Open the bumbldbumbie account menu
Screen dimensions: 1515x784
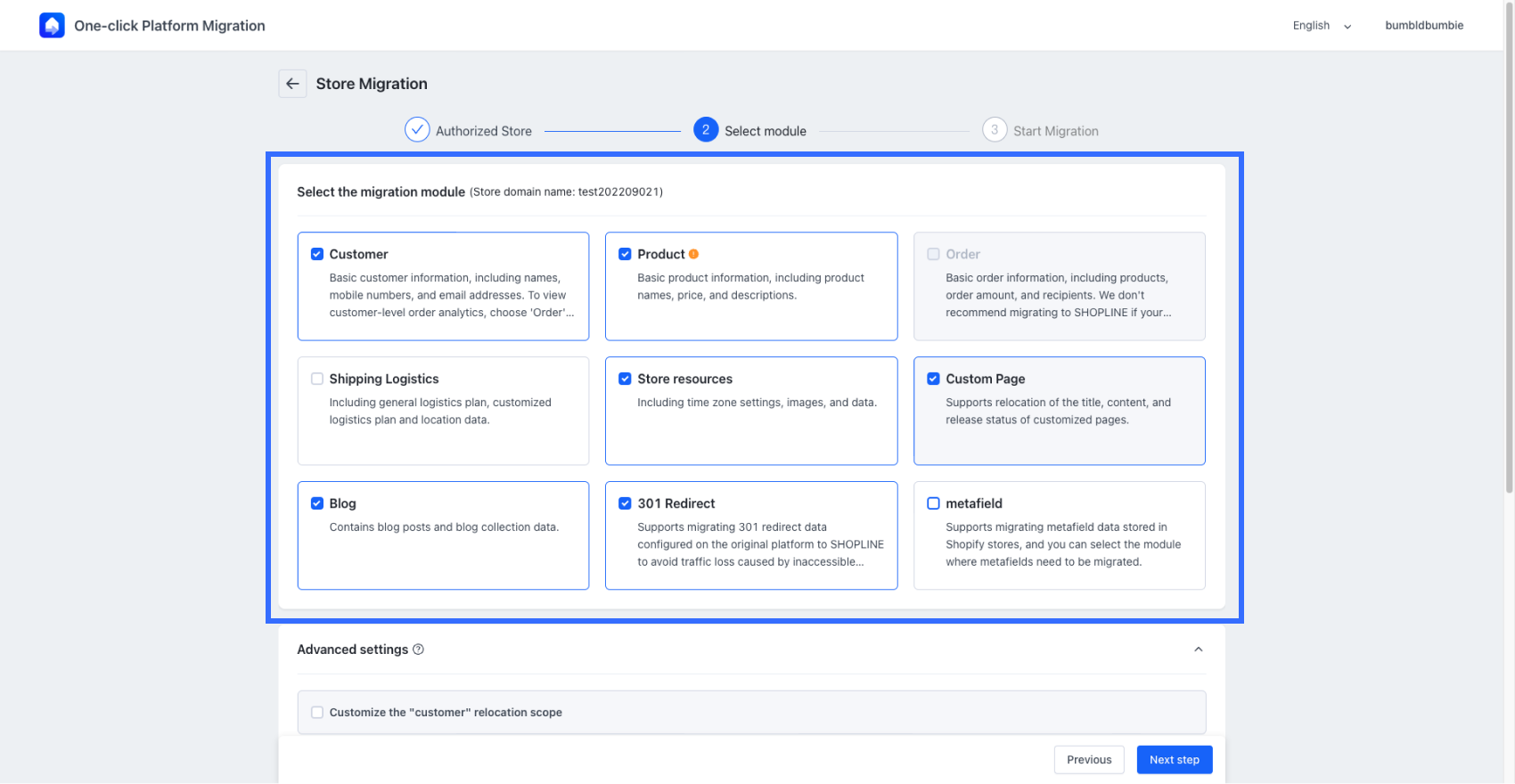click(x=1424, y=26)
